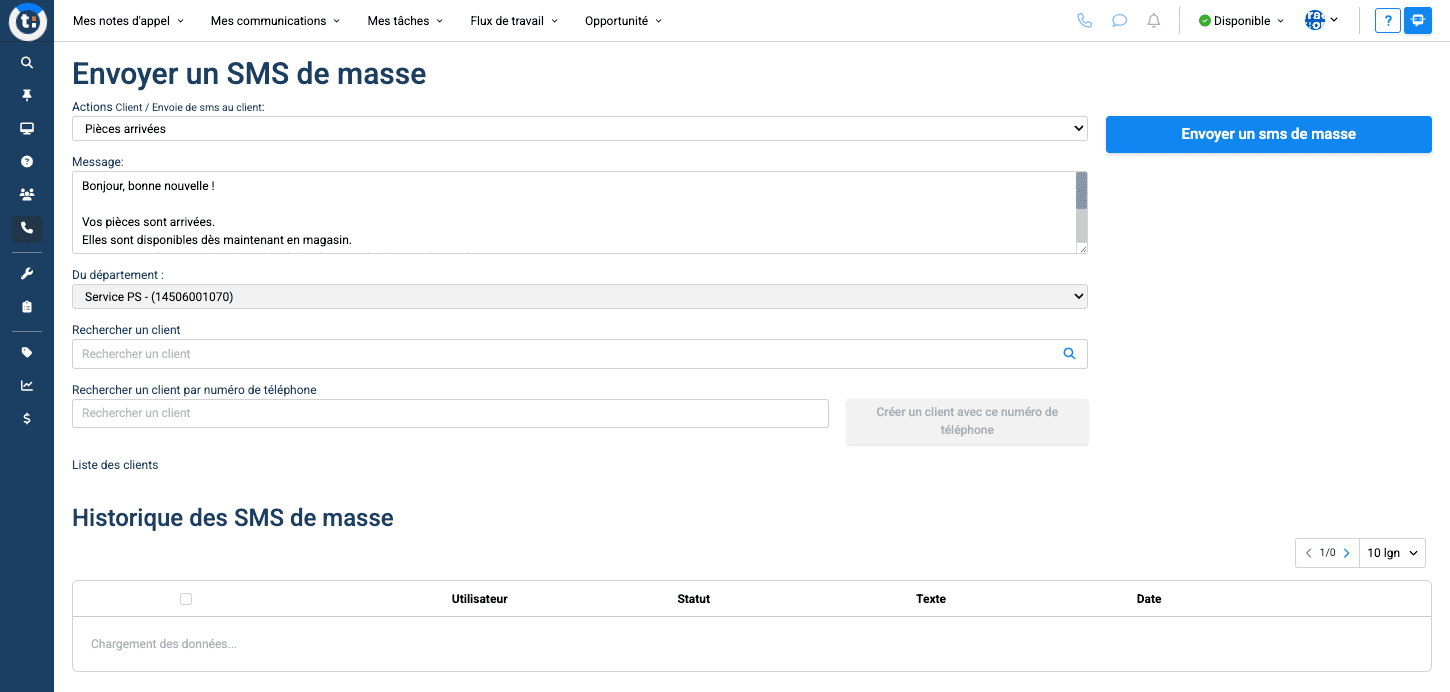
Task: Click the Texte column header
Action: pos(931,599)
